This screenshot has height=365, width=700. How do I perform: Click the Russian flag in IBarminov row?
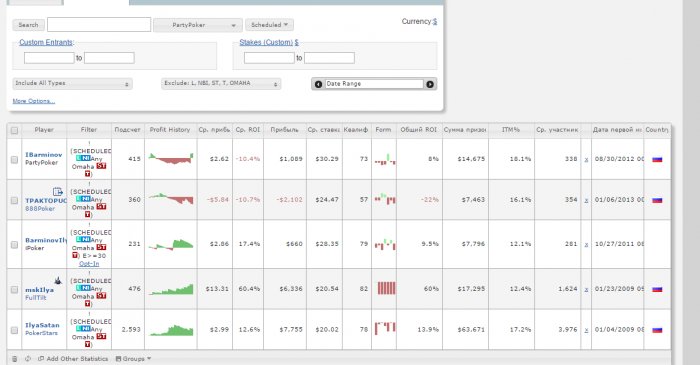tap(657, 159)
